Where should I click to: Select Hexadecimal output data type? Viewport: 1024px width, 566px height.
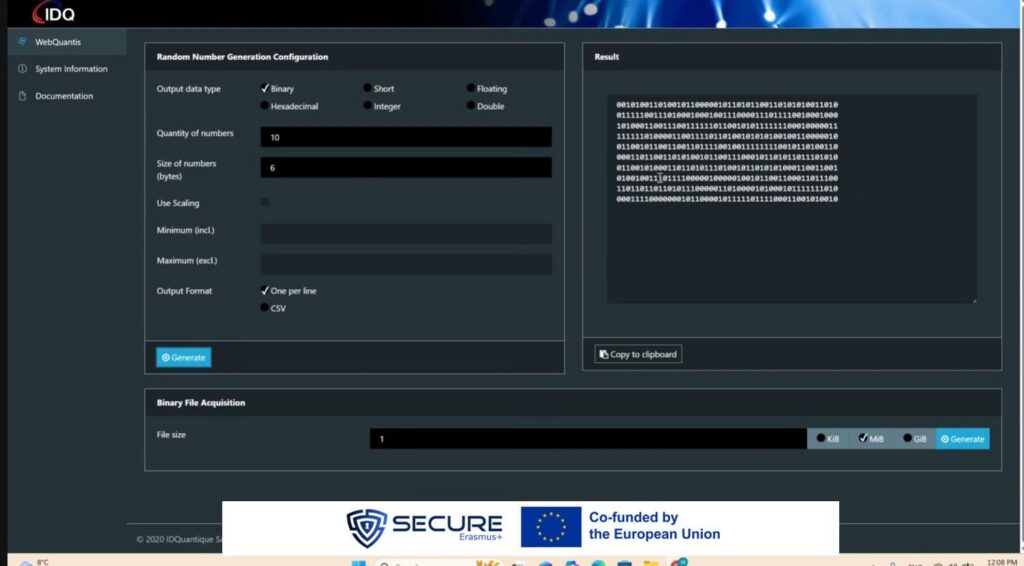[x=265, y=106]
